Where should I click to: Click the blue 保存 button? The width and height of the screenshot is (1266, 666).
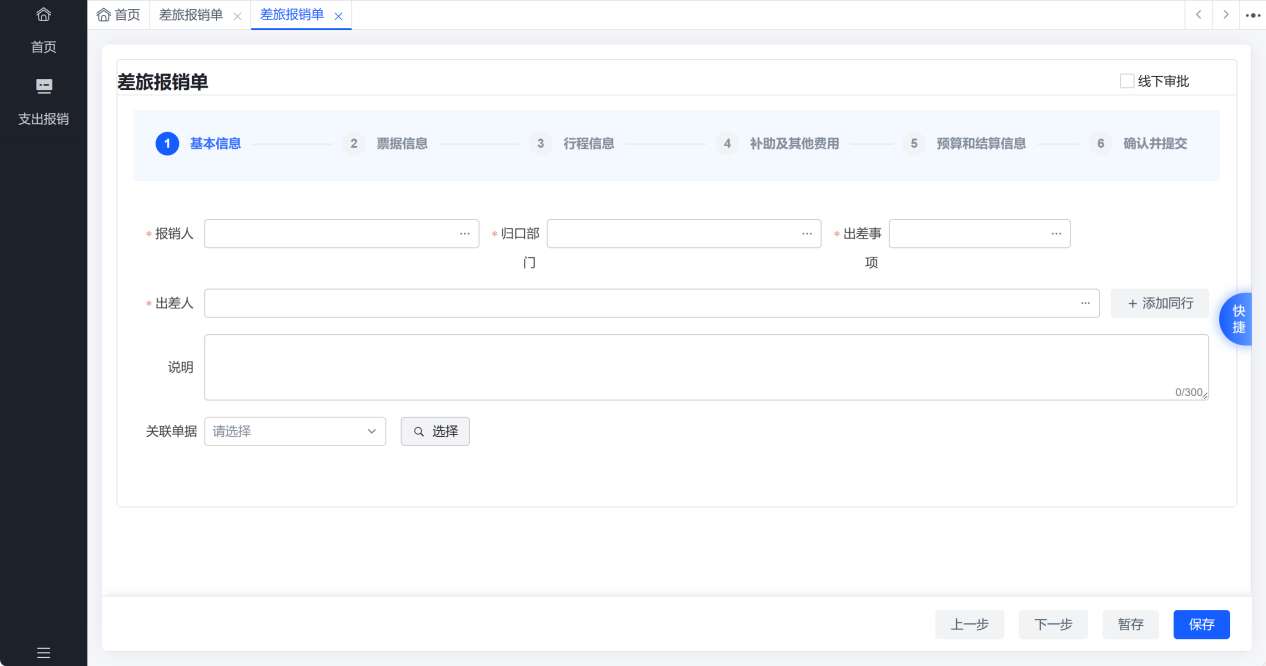pyautogui.click(x=1202, y=624)
